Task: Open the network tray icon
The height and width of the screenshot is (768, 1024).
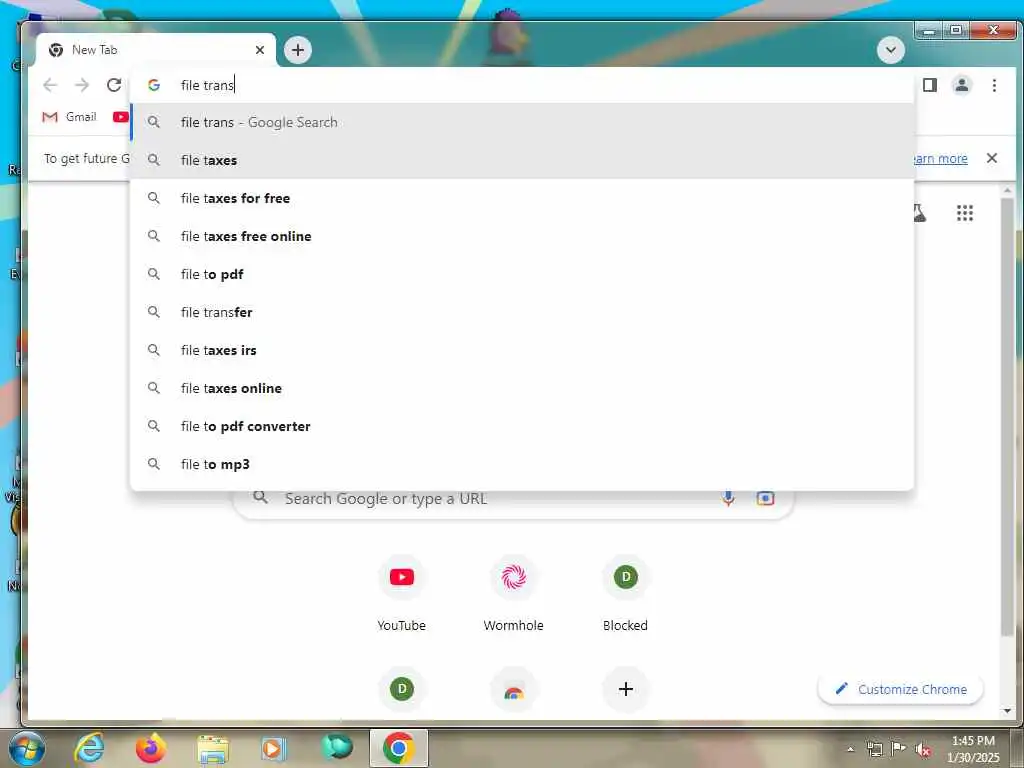Action: tap(874, 750)
